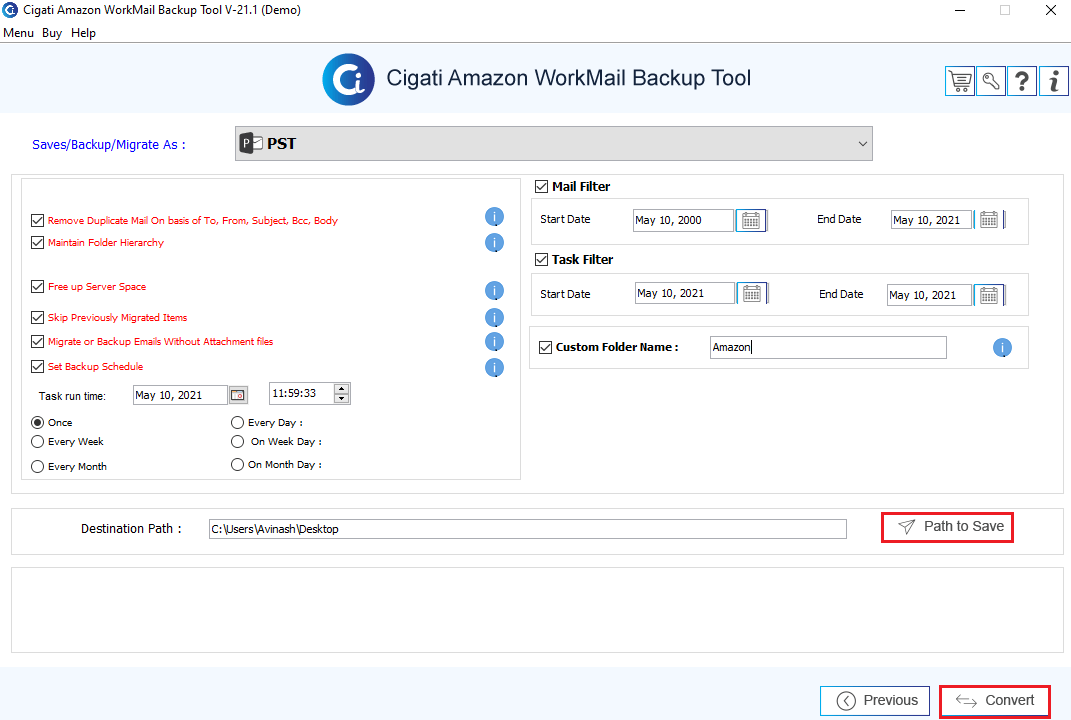Screen dimensions: 1071x720
Task: Show info for Free up Server Space
Action: point(495,290)
